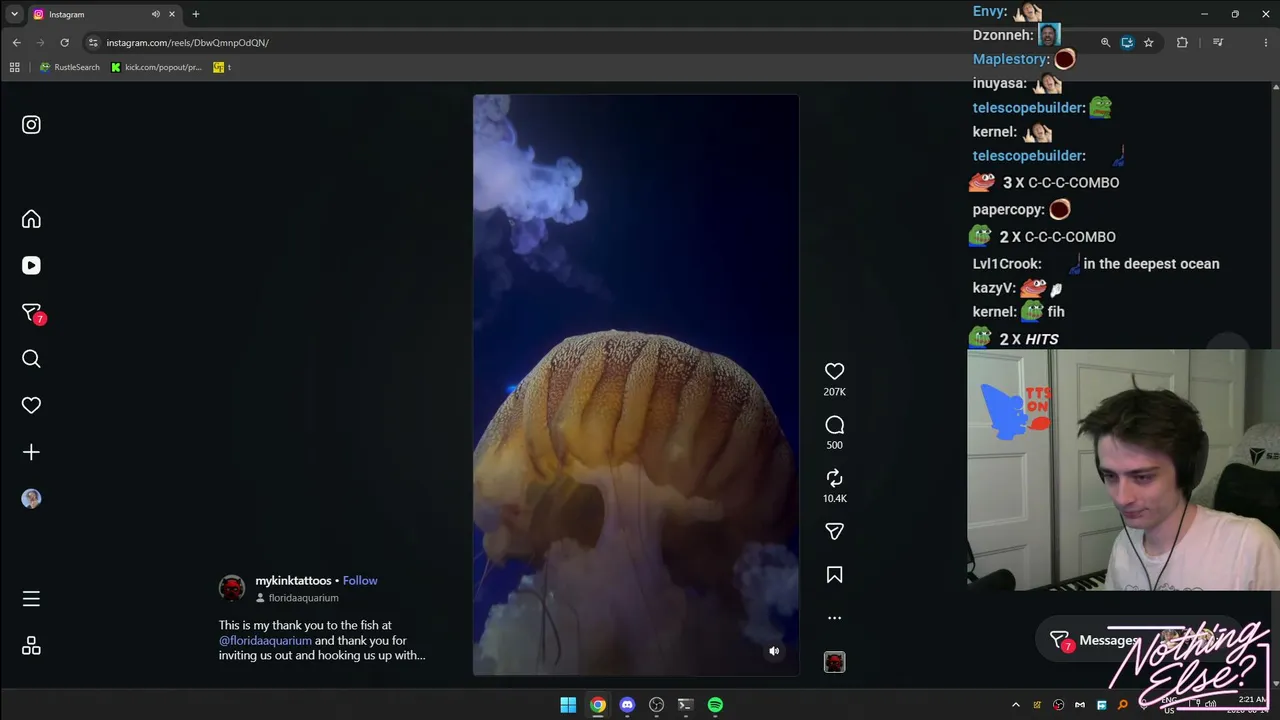This screenshot has height=720, width=1280.
Task: Open your profile avatar in the sidebar
Action: tap(31, 499)
